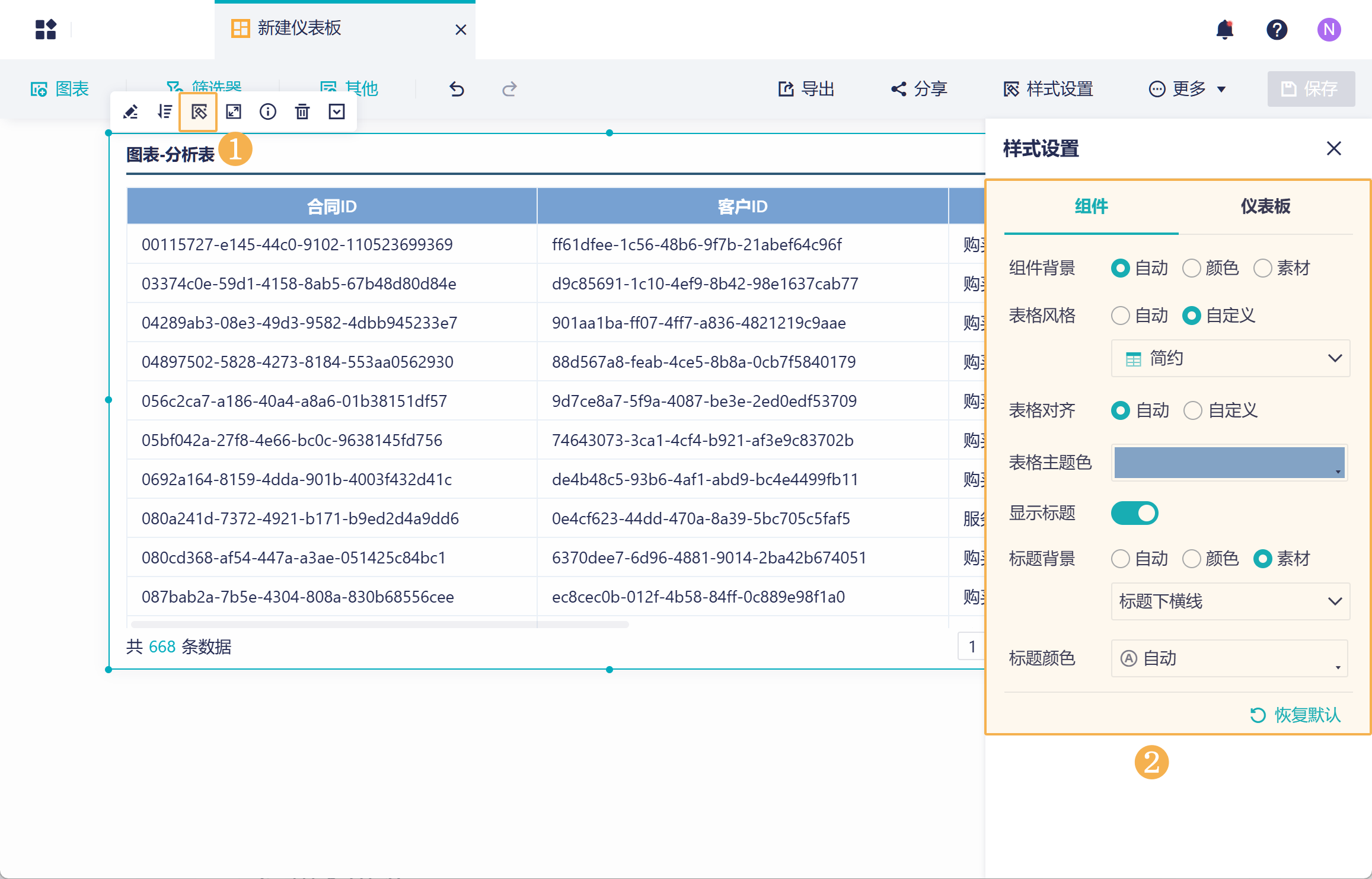The width and height of the screenshot is (1372, 879).
Task: Open the component style settings icon
Action: click(199, 112)
